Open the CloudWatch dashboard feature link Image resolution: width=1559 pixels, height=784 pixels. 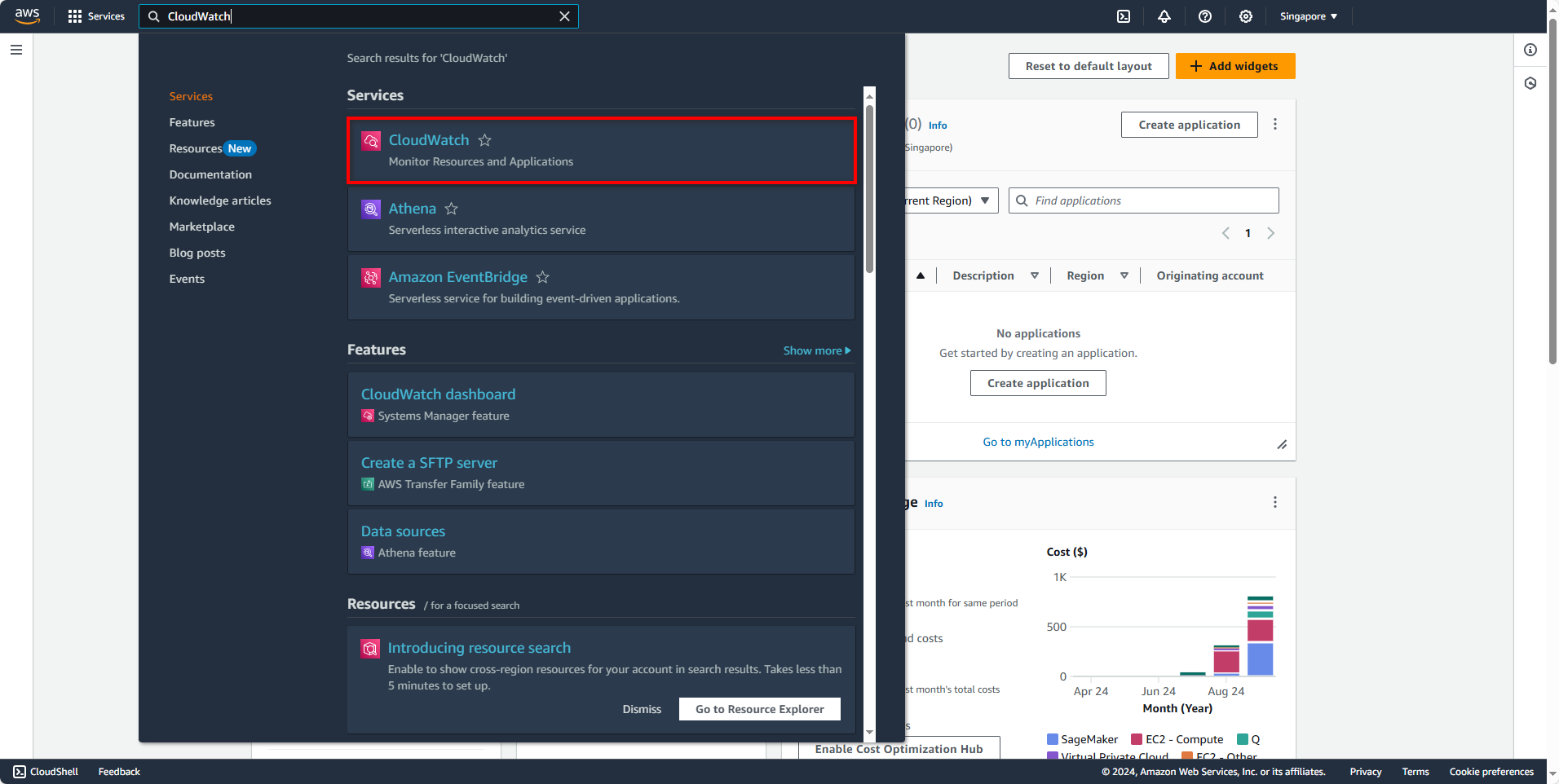click(x=438, y=394)
